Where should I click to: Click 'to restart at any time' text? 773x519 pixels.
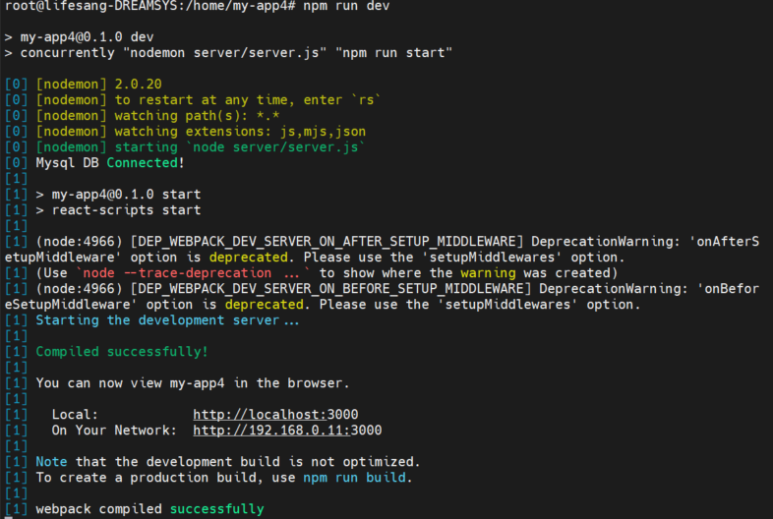point(201,100)
